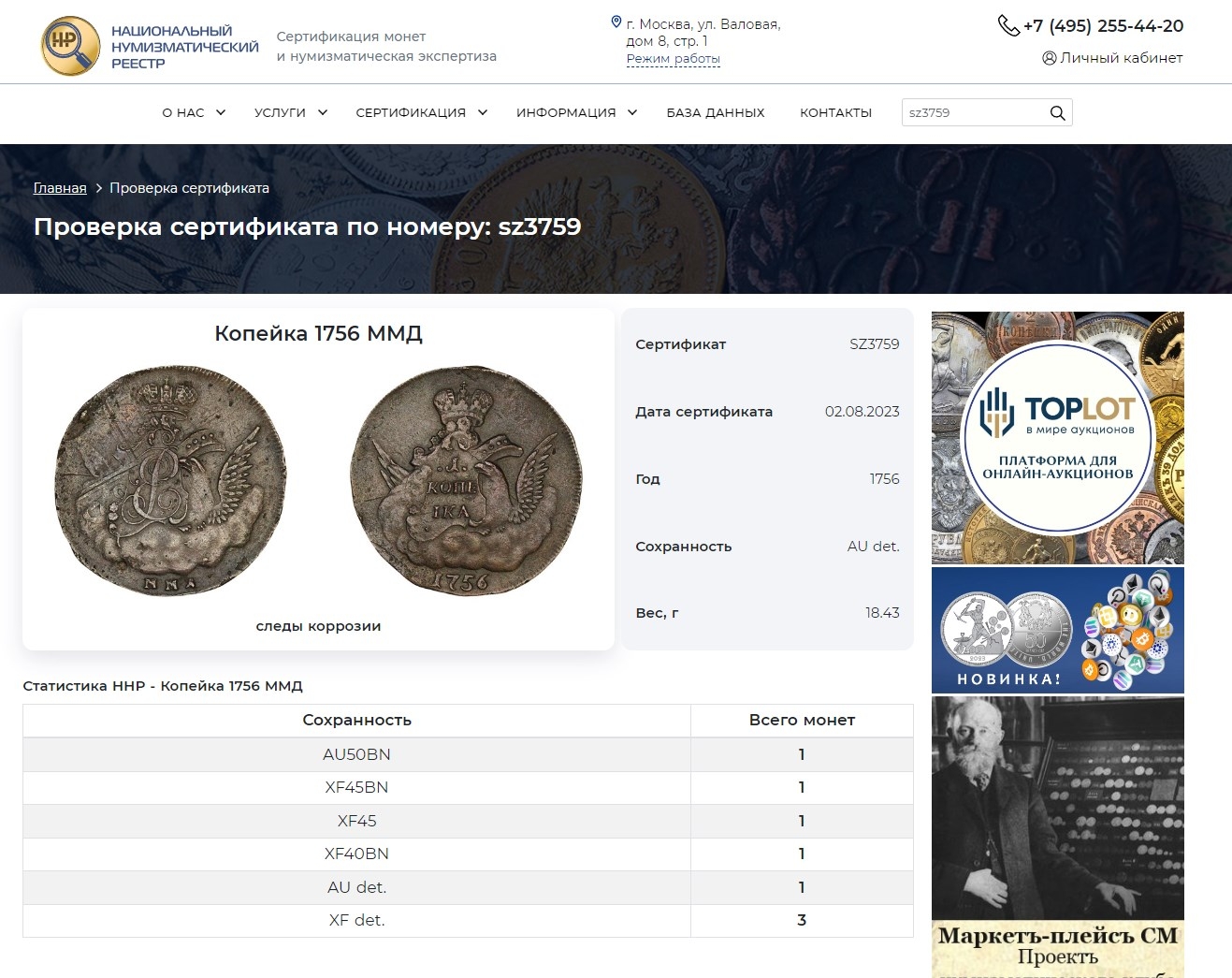Expand the ИНФОРМАЦИЯ dropdown menu
The height and width of the screenshot is (978, 1232).
(x=576, y=113)
